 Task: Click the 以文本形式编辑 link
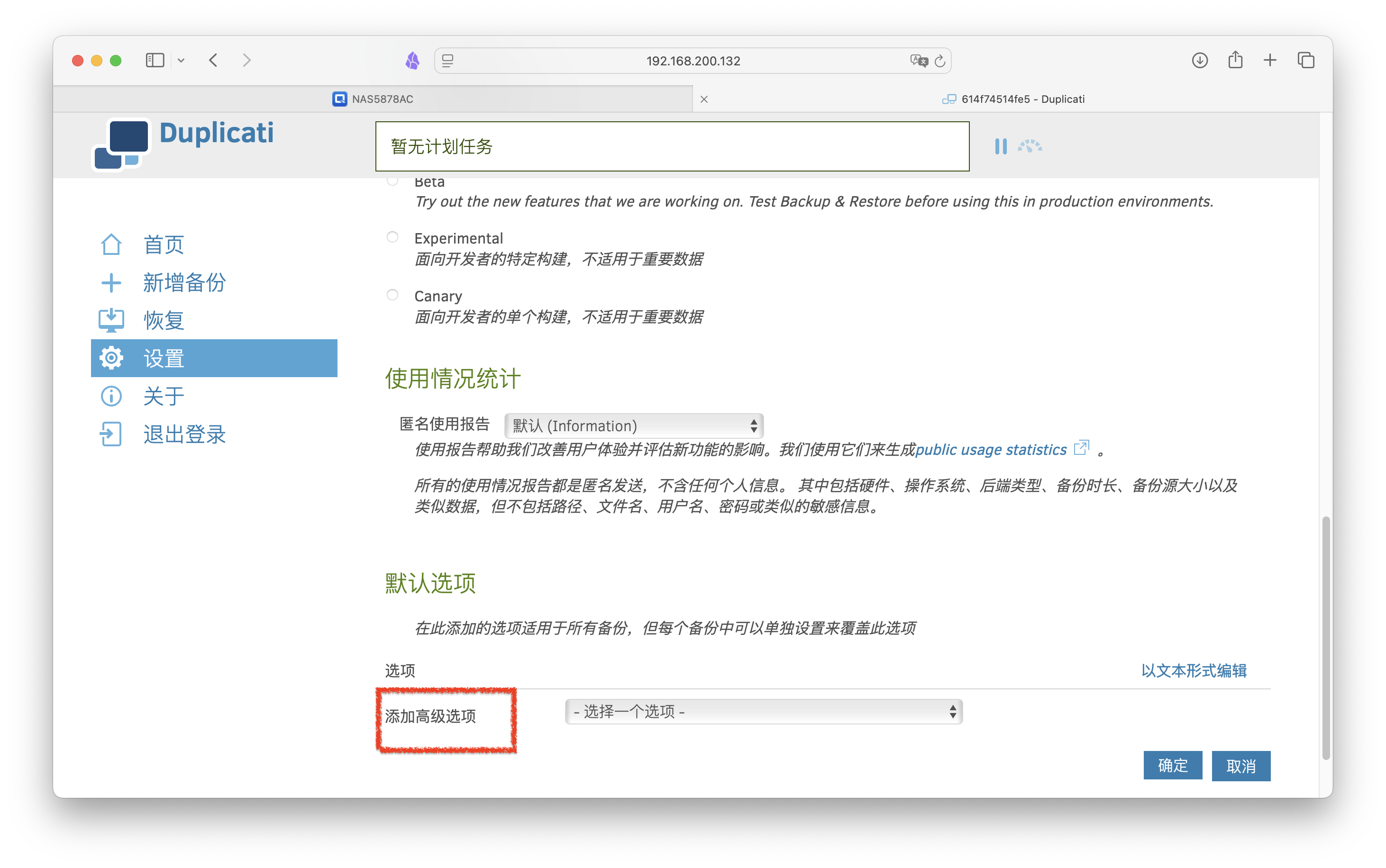click(x=1194, y=670)
